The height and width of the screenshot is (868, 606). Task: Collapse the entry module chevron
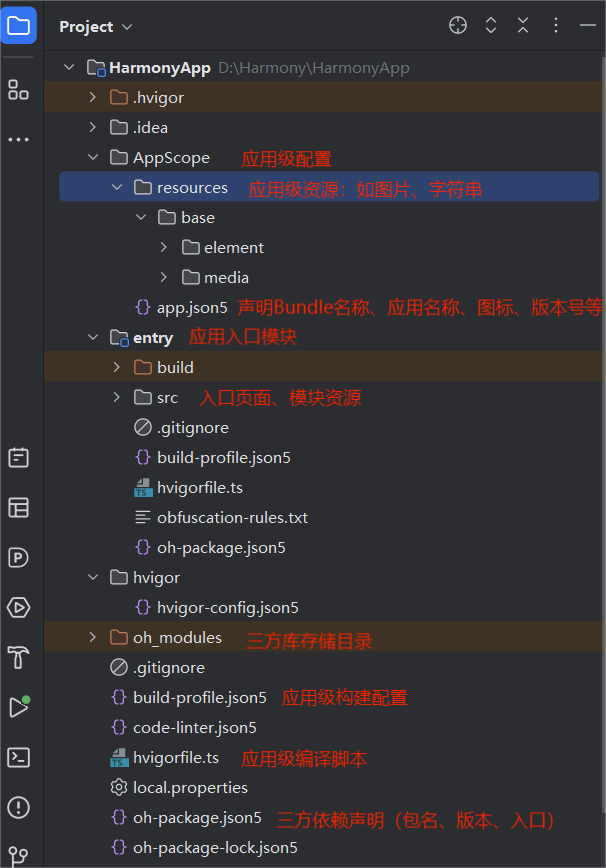click(93, 337)
